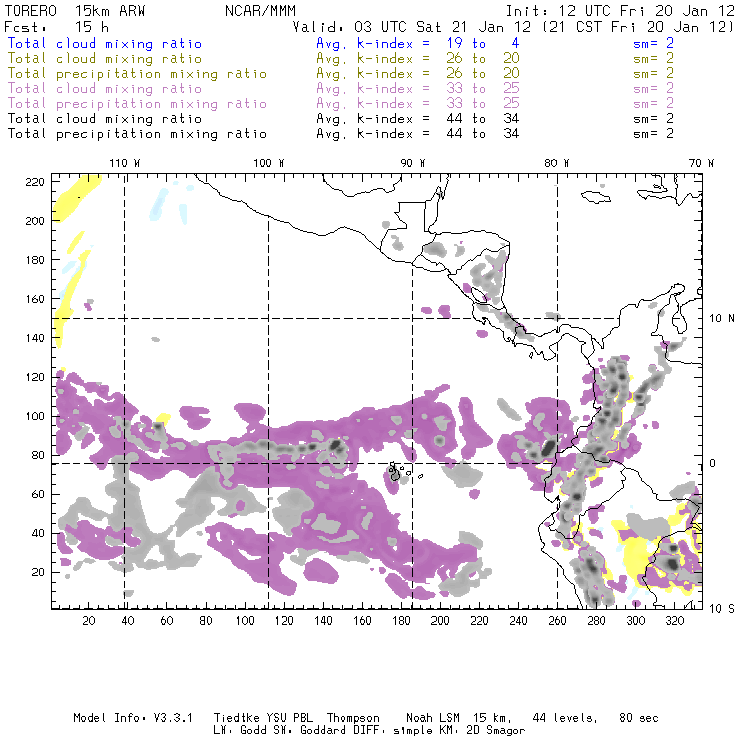The width and height of the screenshot is (740, 740).
Task: Click the first olive 'Avg. k-index = 26 to 20' text
Action: click(418, 59)
